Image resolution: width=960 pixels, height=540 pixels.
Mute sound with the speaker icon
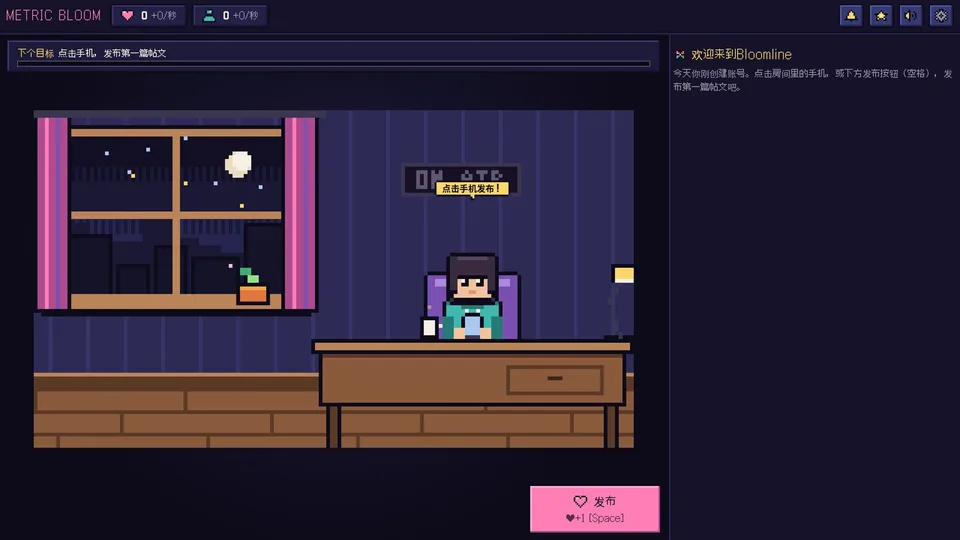pos(911,15)
